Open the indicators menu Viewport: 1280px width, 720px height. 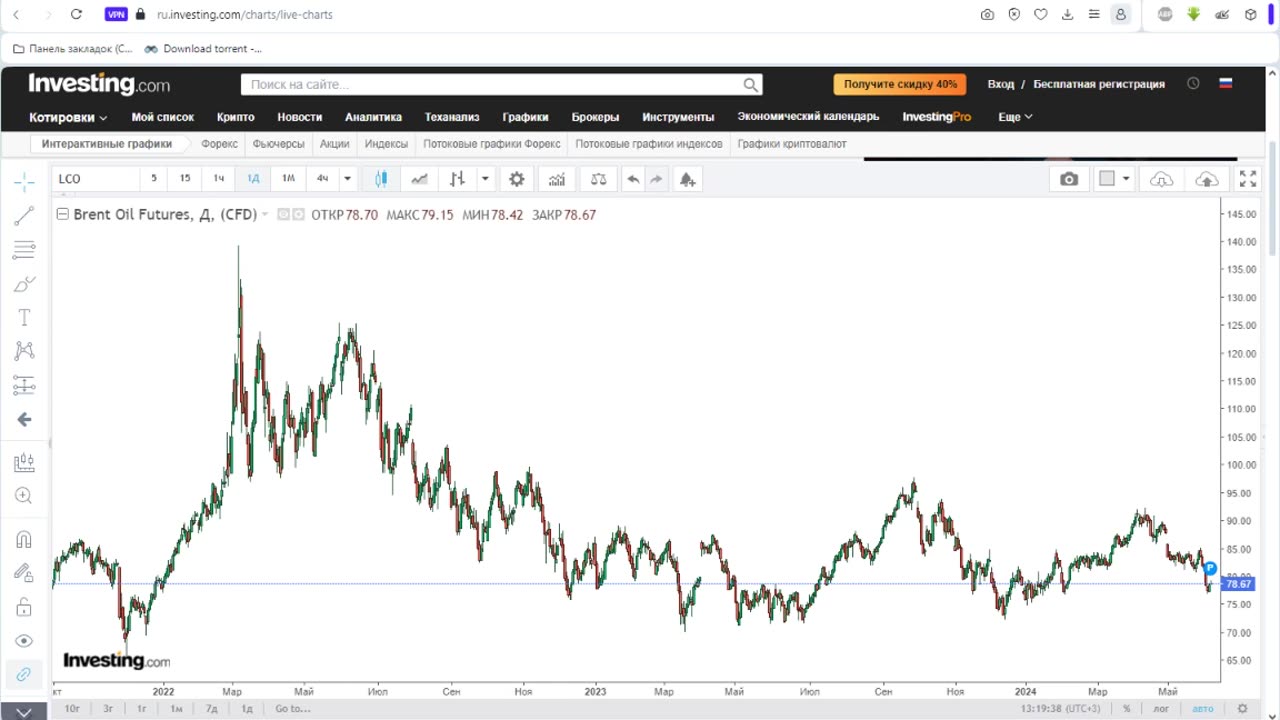557,179
